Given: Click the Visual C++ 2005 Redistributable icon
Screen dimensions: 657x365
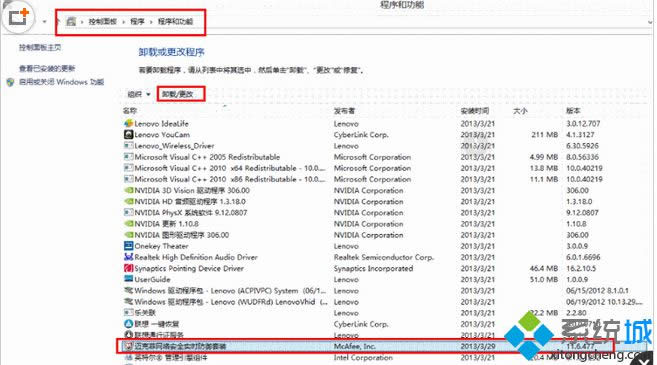Looking at the screenshot, I should (x=129, y=157).
